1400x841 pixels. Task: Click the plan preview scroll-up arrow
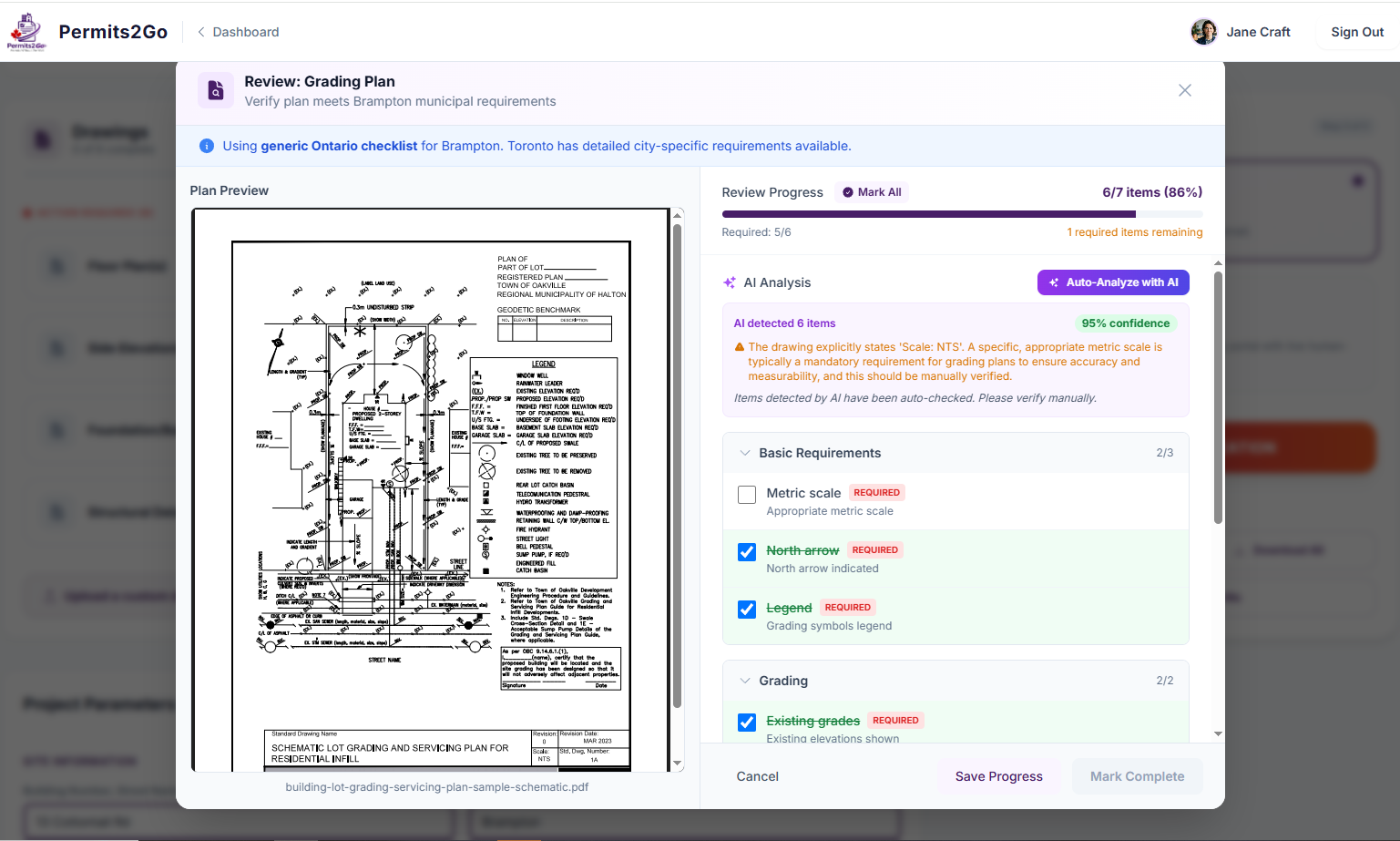click(677, 215)
